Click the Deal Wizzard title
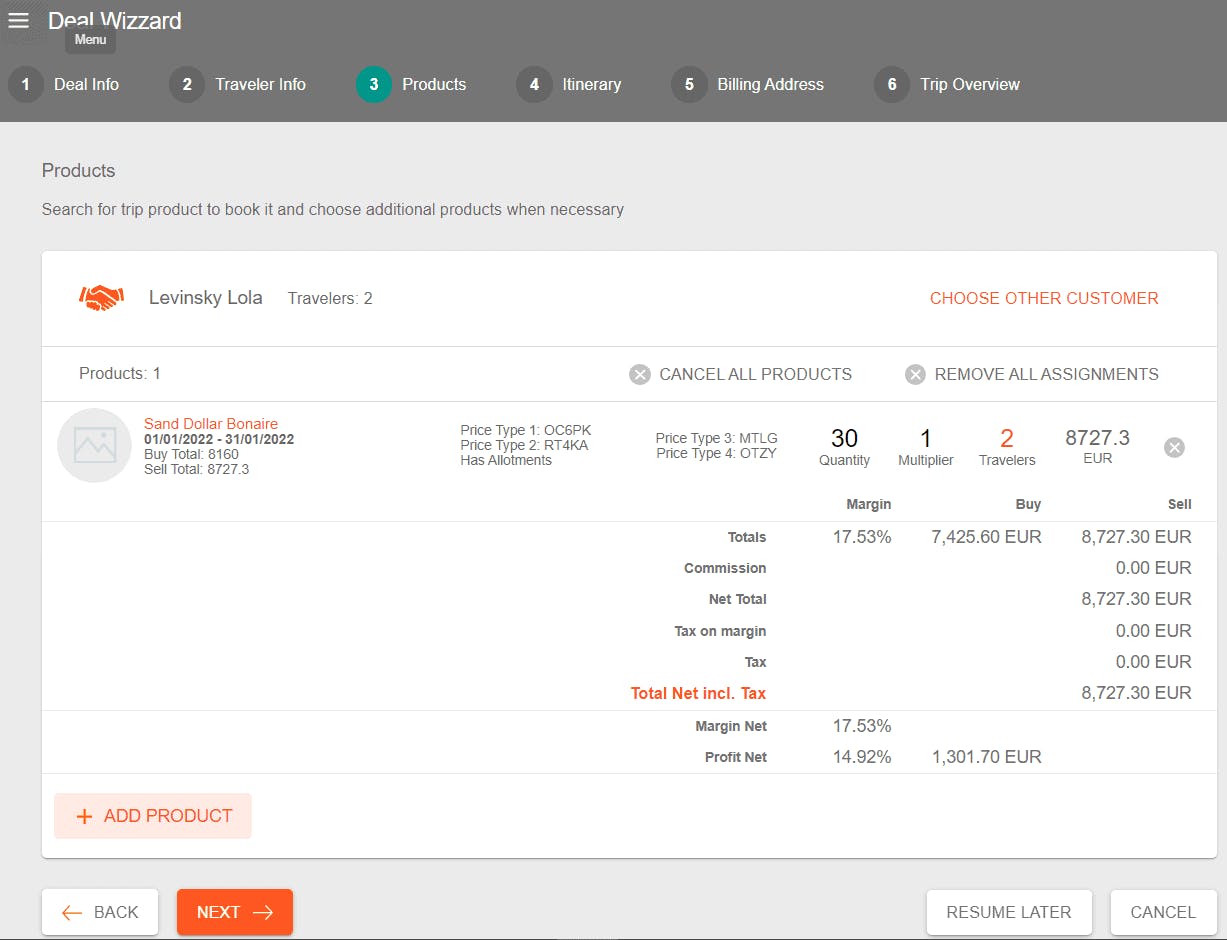This screenshot has height=940, width=1227. pos(115,20)
